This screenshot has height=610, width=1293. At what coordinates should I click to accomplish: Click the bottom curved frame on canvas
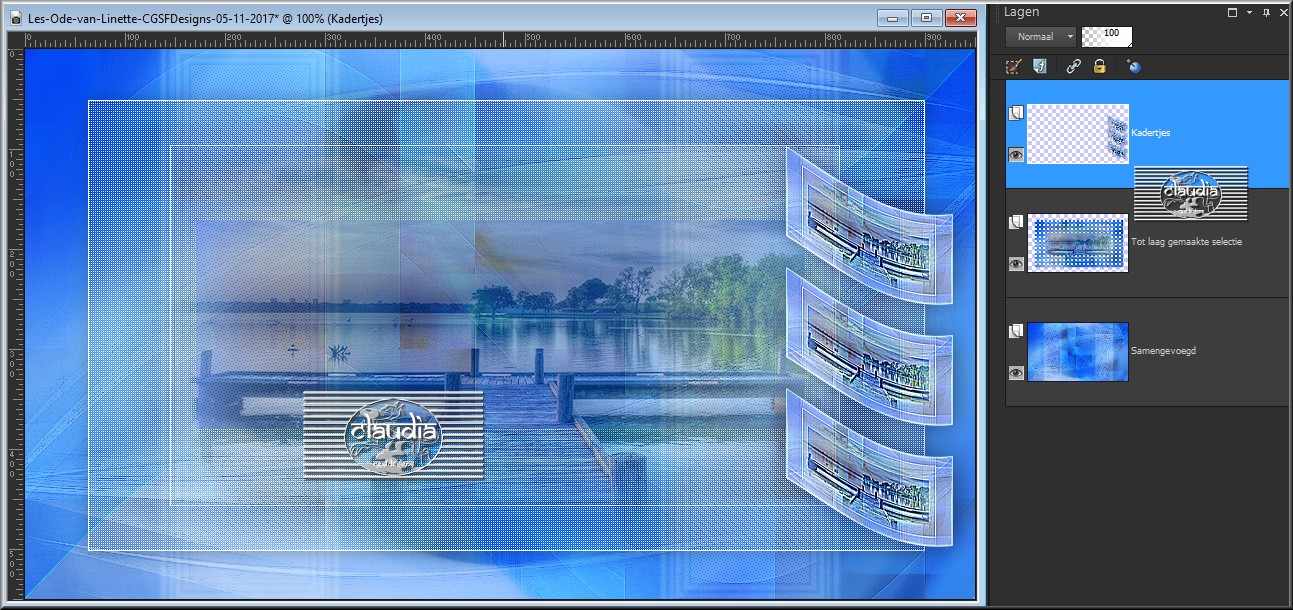click(x=868, y=468)
